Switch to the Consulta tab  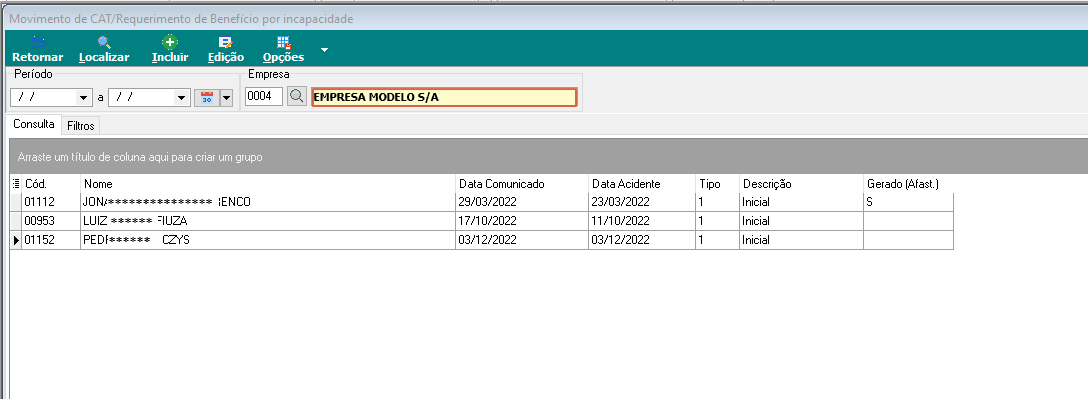pyautogui.click(x=34, y=124)
